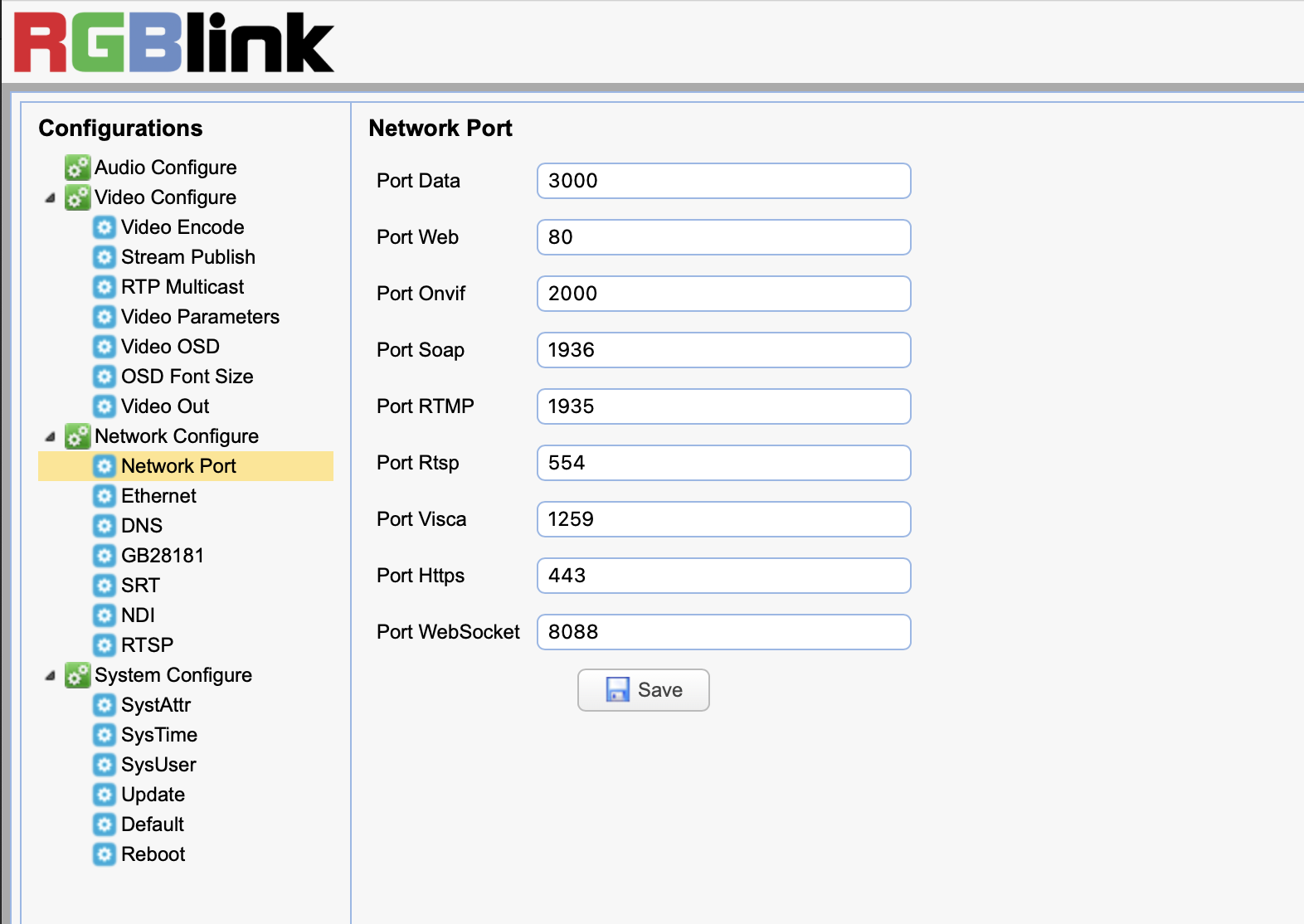Click the System Configure gear icon
This screenshot has height=924, width=1304.
click(77, 675)
